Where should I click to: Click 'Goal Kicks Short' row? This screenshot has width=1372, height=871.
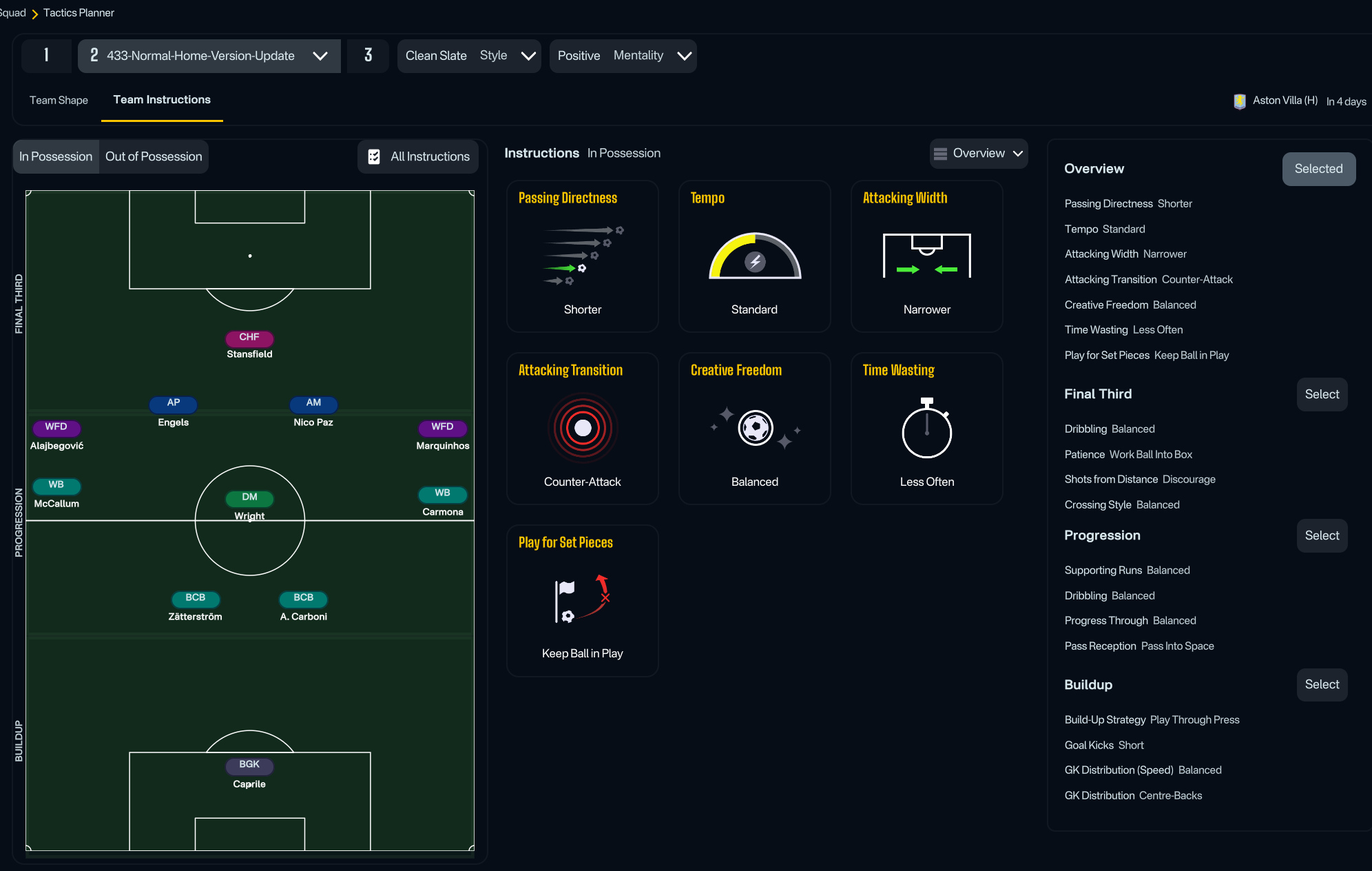1104,746
